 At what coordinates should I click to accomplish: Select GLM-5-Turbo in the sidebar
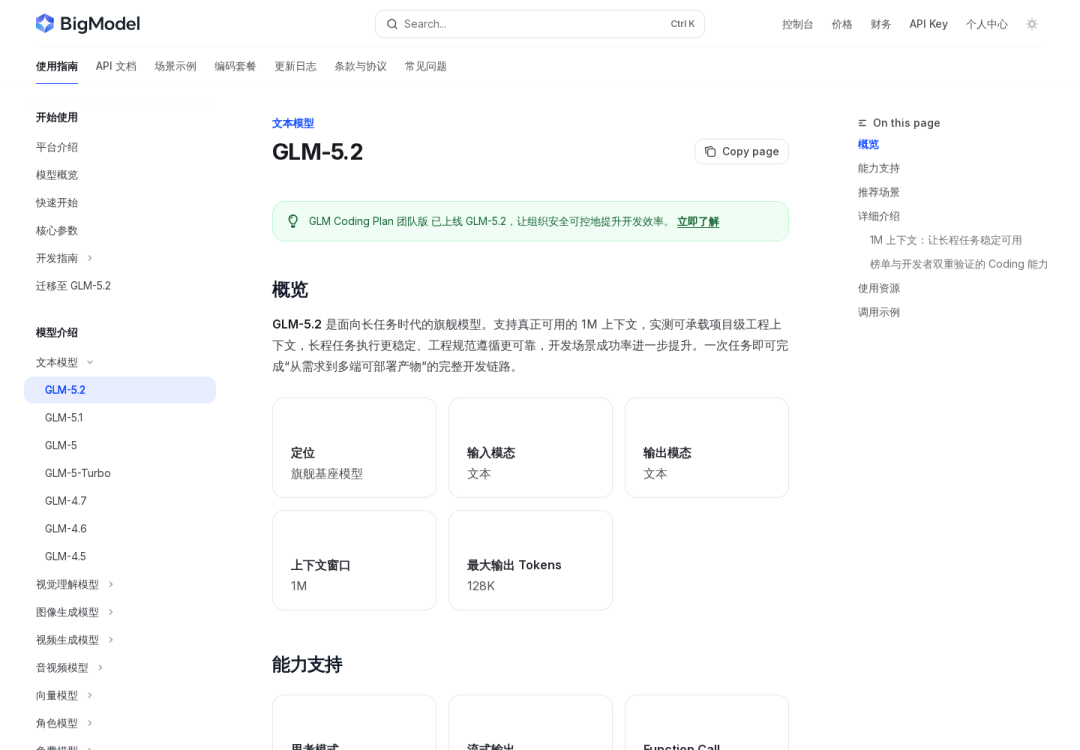(77, 473)
